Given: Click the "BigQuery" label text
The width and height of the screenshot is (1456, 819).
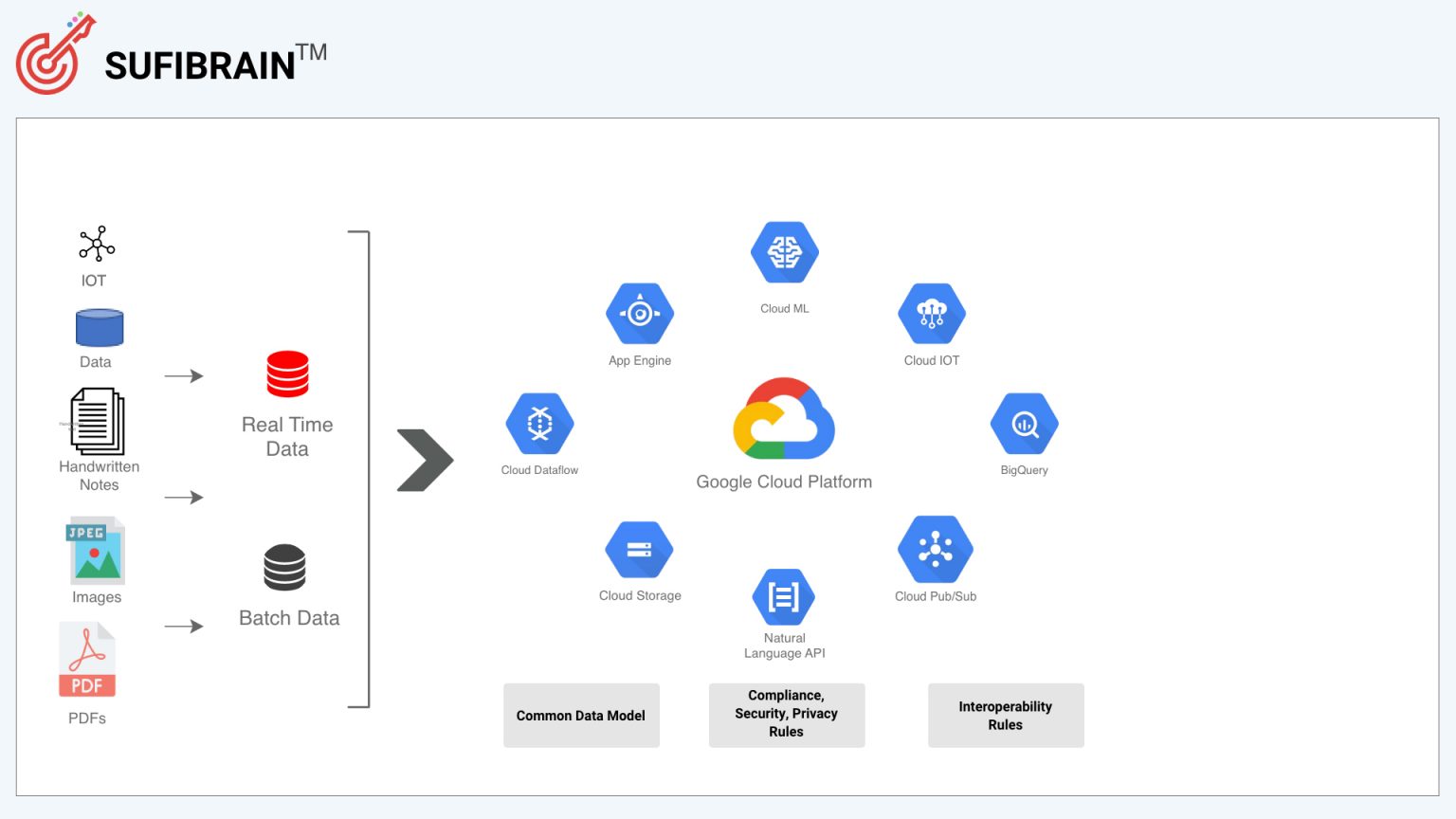Looking at the screenshot, I should point(1025,470).
